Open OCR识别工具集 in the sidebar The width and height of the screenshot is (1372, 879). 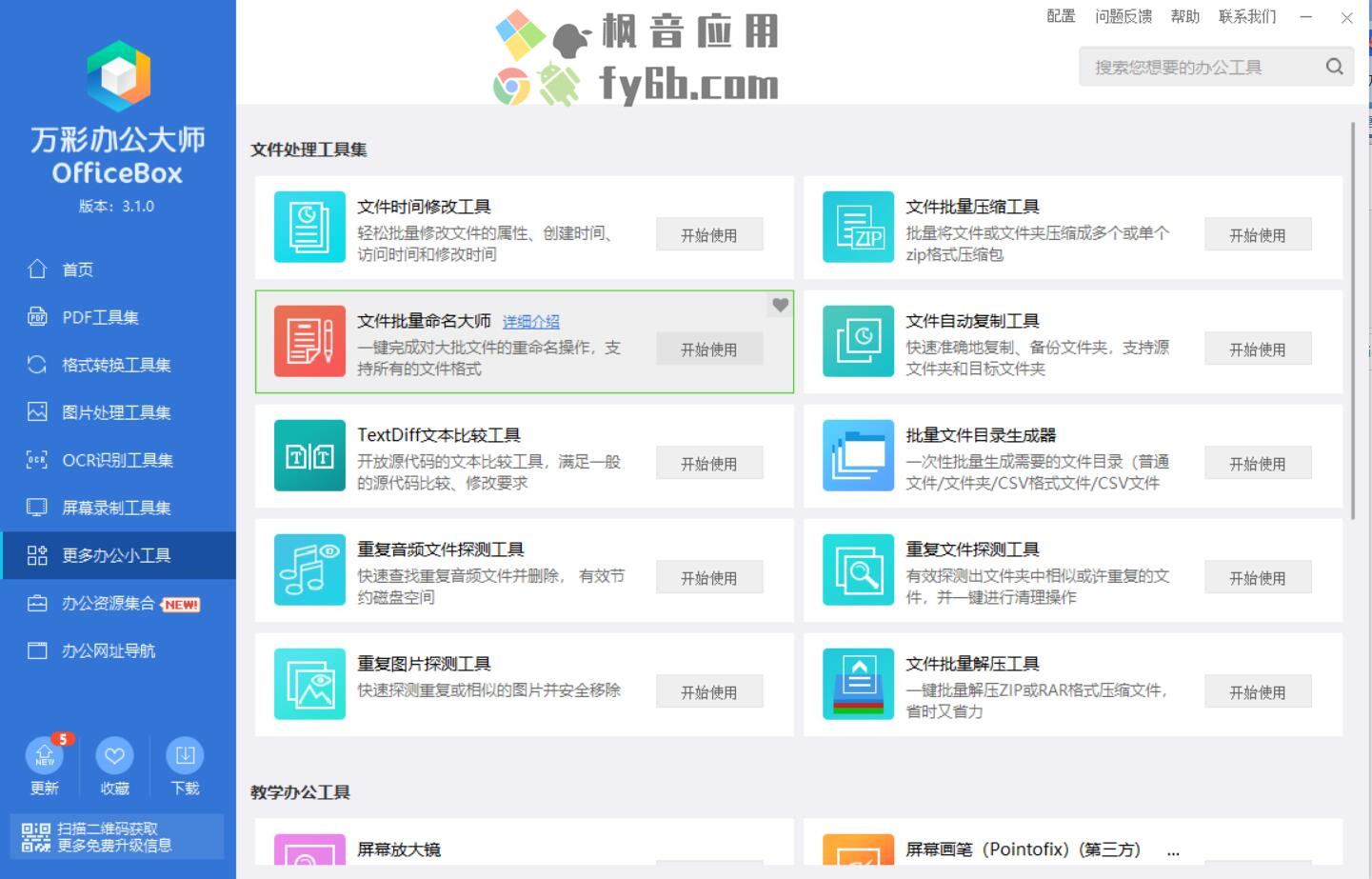(118, 460)
